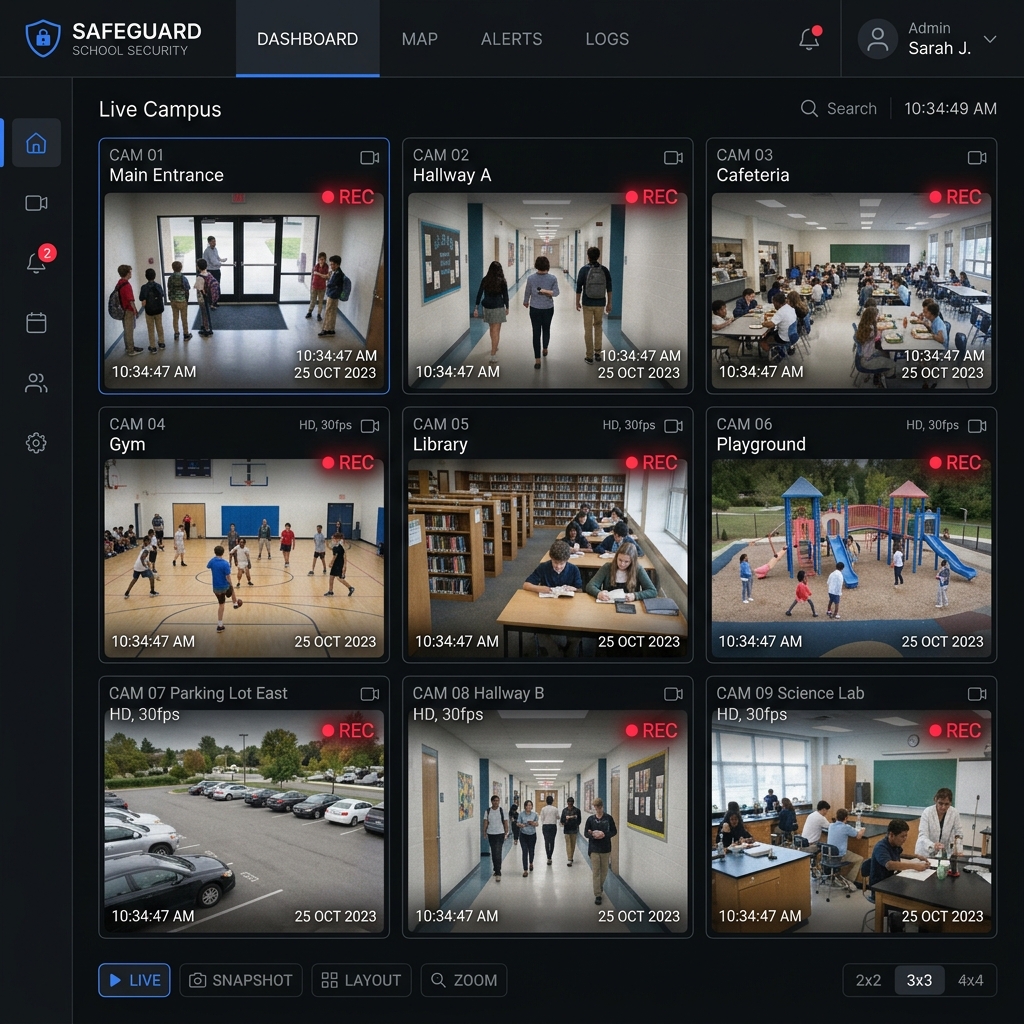Focus the Search field
The width and height of the screenshot is (1024, 1024).
pos(839,108)
